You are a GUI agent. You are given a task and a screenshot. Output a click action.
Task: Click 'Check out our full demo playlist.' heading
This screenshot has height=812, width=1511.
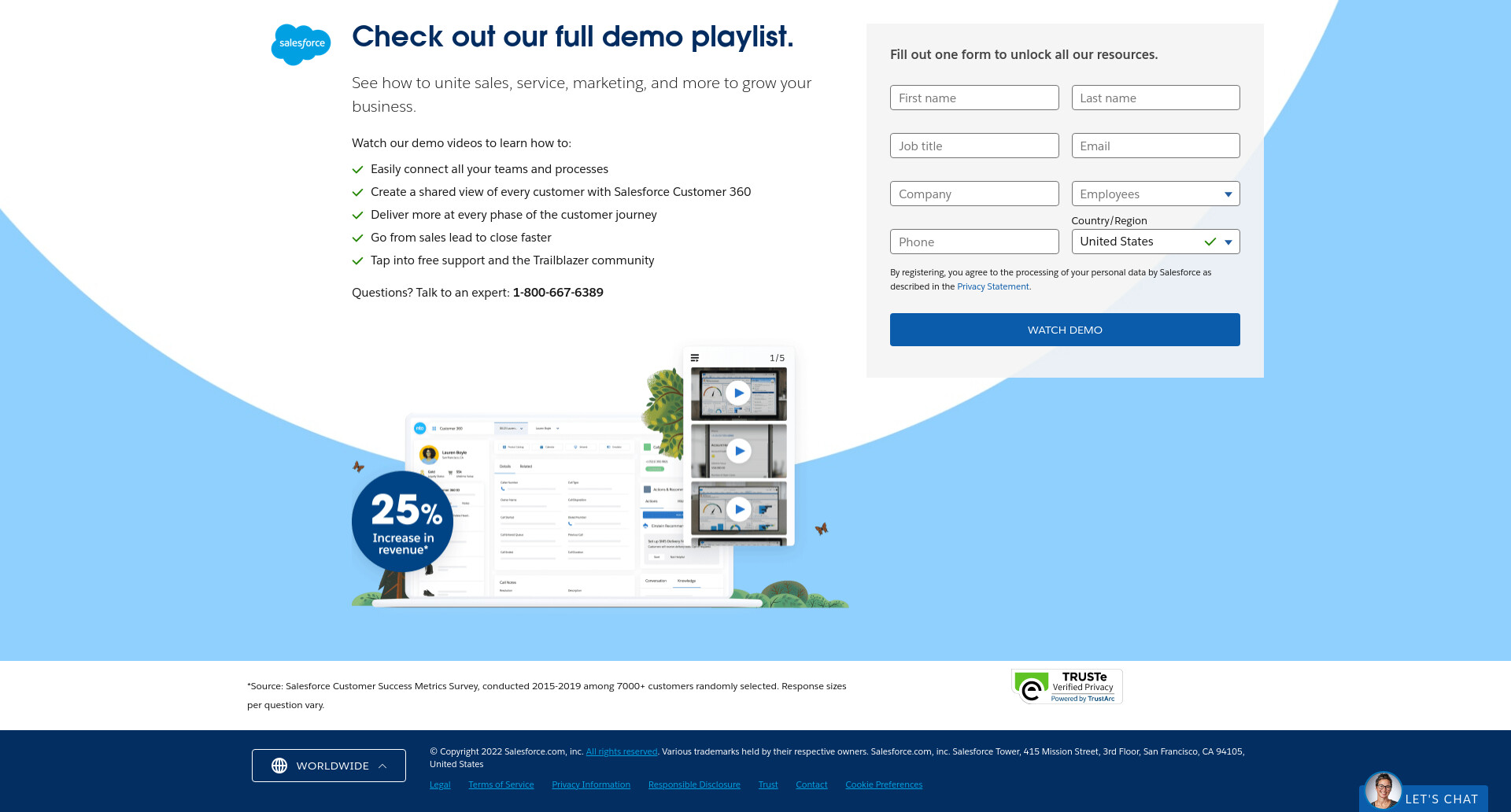pyautogui.click(x=573, y=37)
